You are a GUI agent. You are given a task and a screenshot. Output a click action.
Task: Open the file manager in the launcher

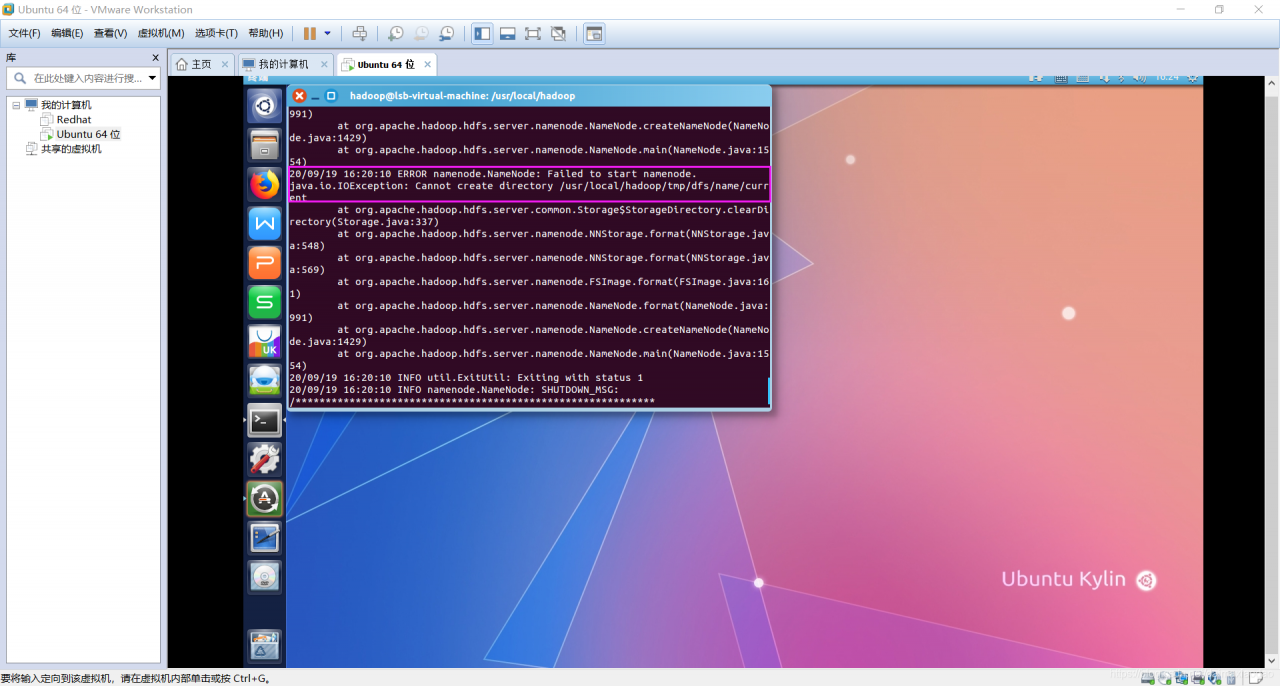[x=265, y=145]
